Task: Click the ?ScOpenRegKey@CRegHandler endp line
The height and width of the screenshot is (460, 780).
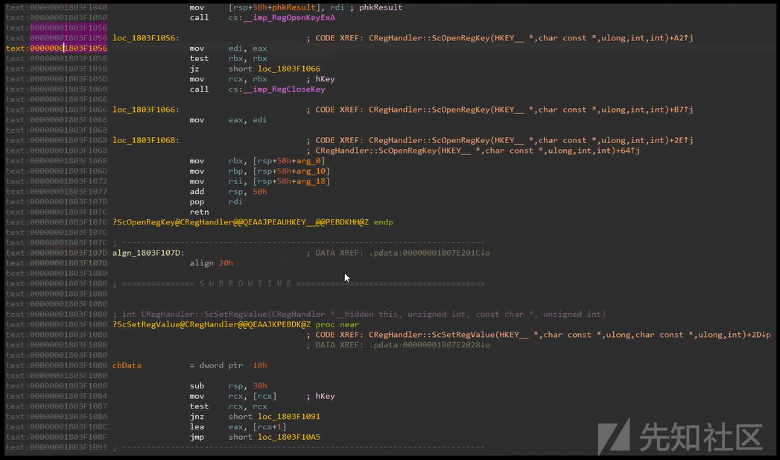Action: pos(253,222)
